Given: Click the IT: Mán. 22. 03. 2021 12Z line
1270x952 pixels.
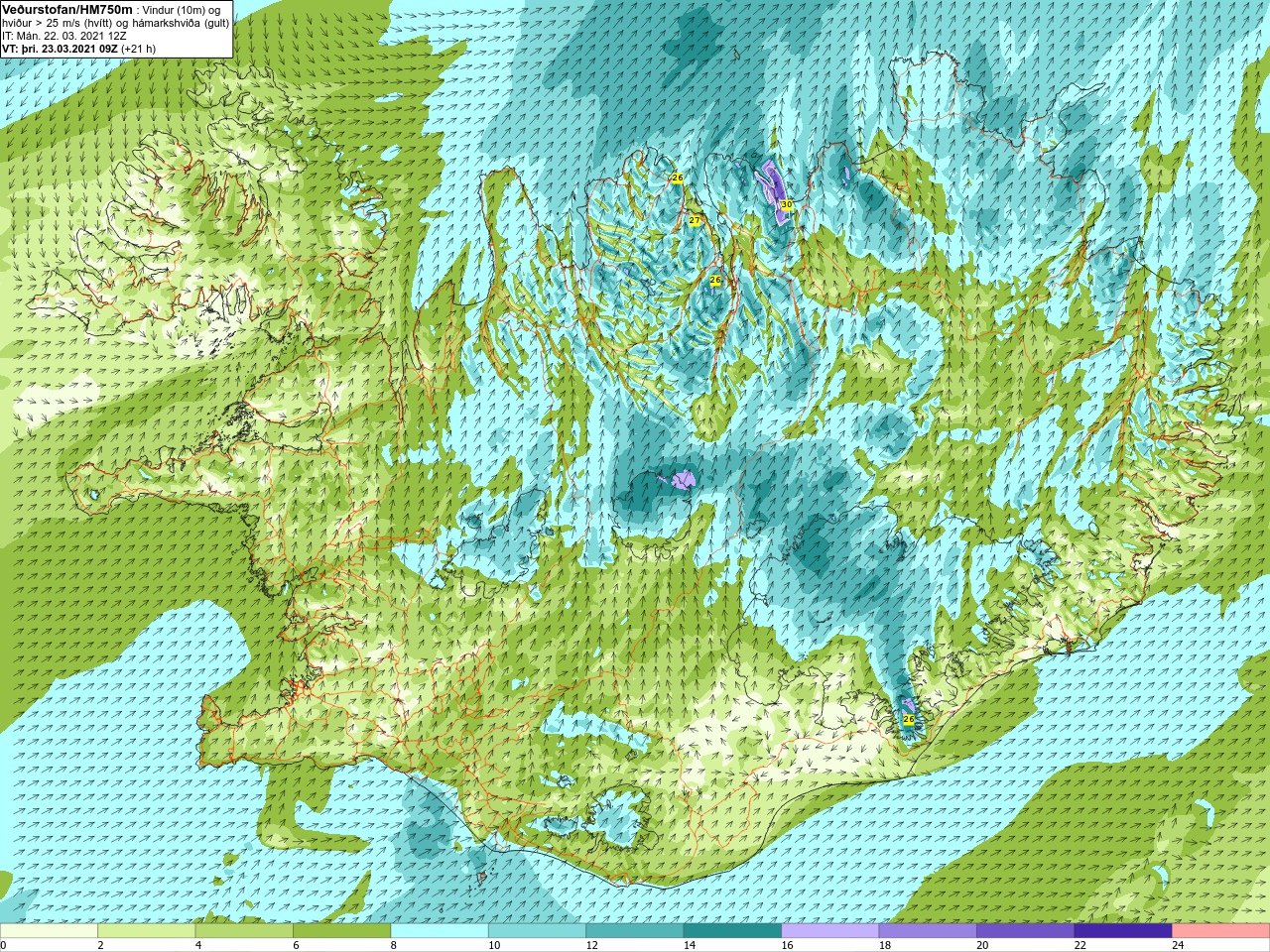Looking at the screenshot, I should pyautogui.click(x=64, y=35).
